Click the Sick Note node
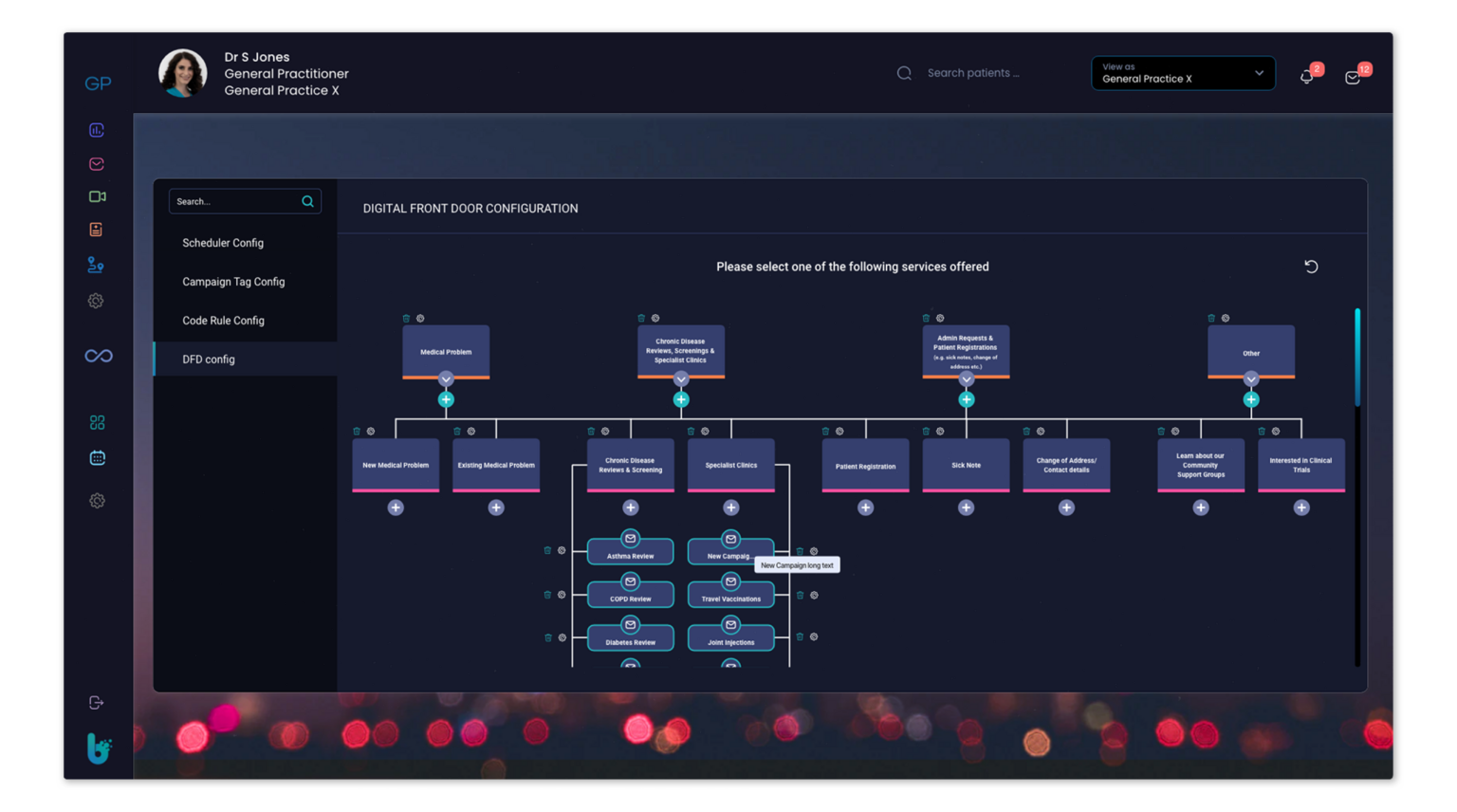This screenshot has width=1457, height=812. point(966,465)
